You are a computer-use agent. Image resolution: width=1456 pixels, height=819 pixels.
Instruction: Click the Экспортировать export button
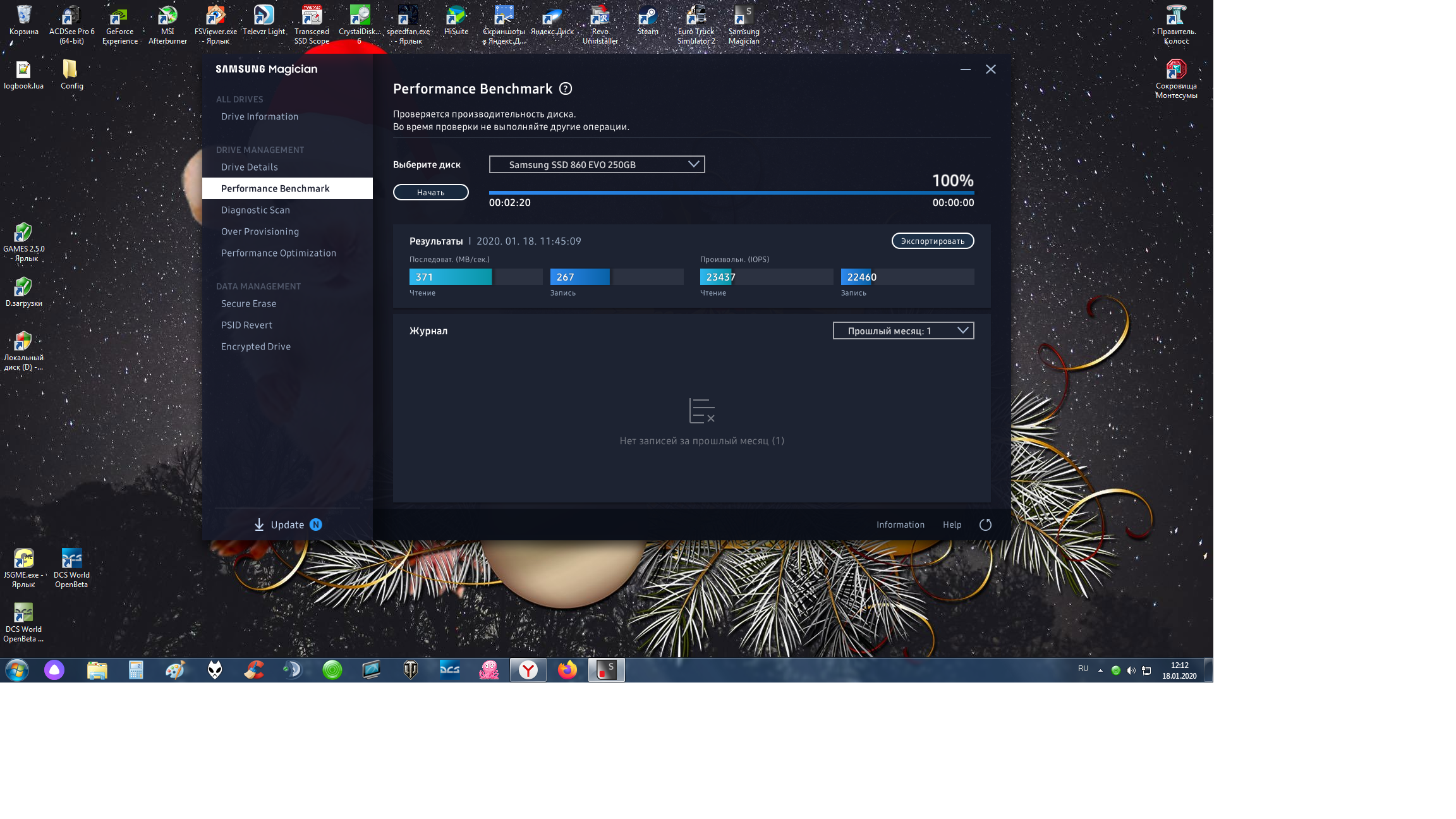click(x=932, y=241)
